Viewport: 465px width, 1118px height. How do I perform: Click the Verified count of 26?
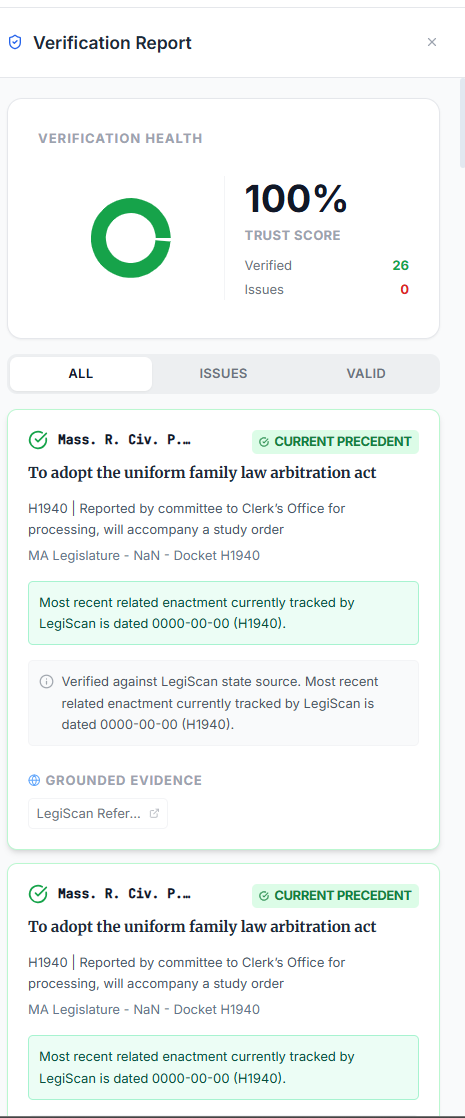click(x=400, y=265)
